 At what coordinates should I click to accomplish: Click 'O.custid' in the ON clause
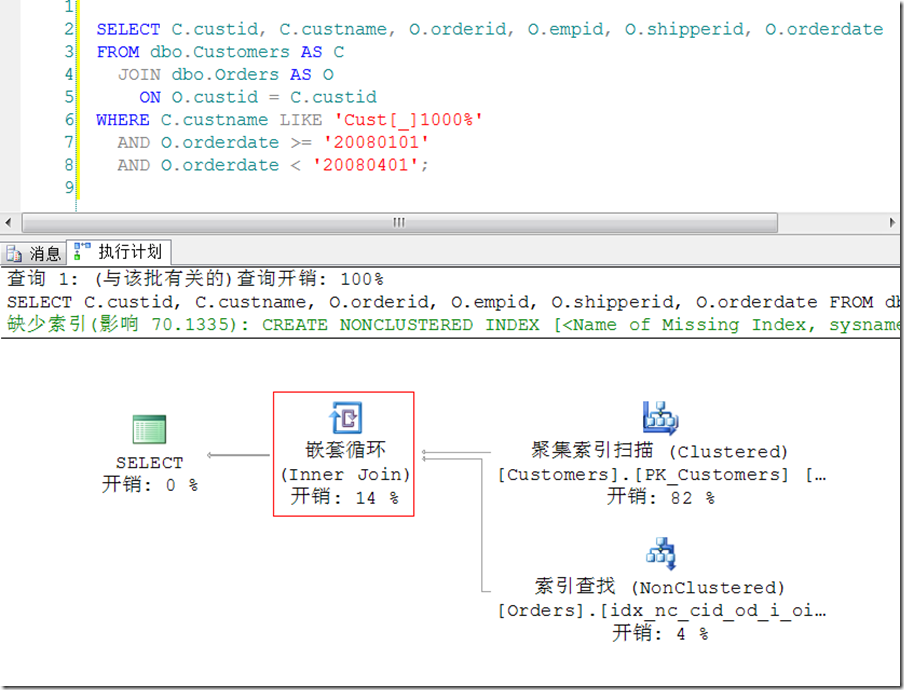click(x=214, y=97)
